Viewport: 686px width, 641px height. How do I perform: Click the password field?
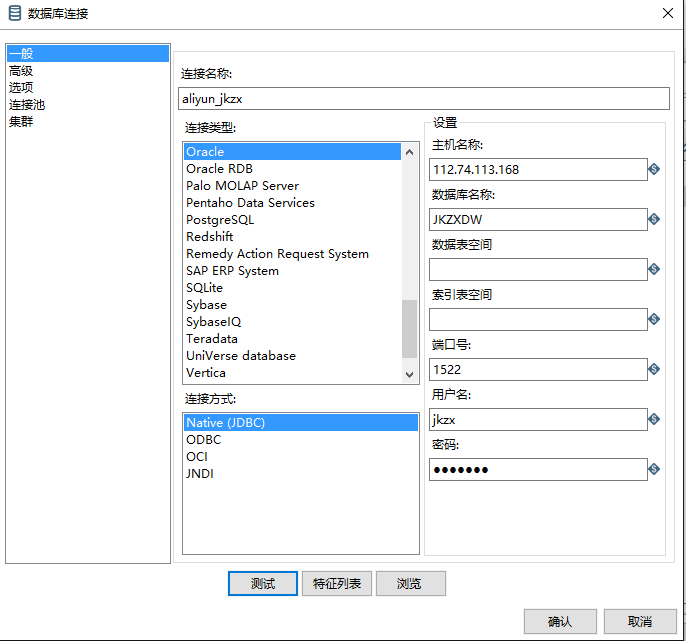[538, 469]
